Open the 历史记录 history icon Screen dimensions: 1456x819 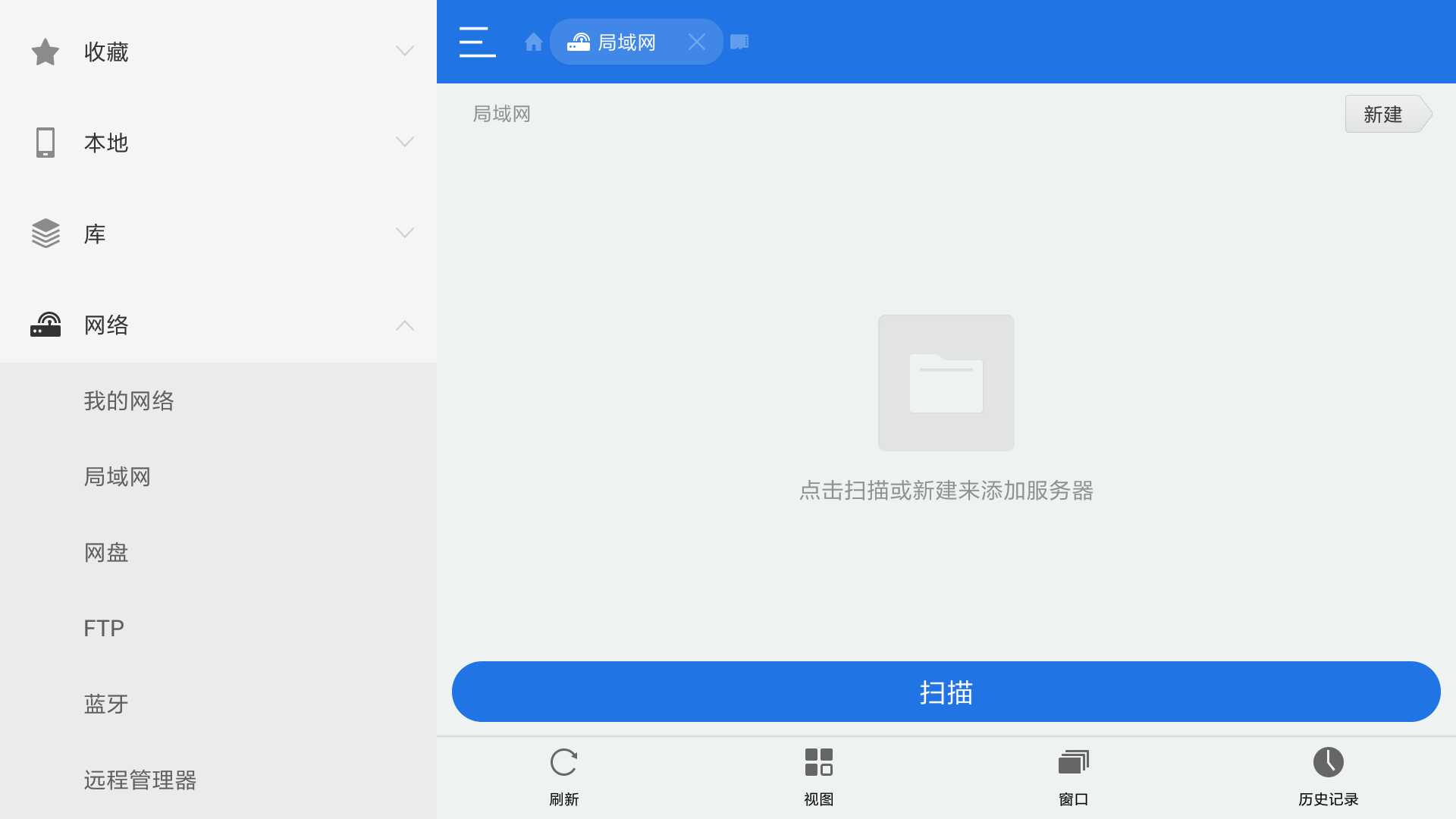point(1328,762)
